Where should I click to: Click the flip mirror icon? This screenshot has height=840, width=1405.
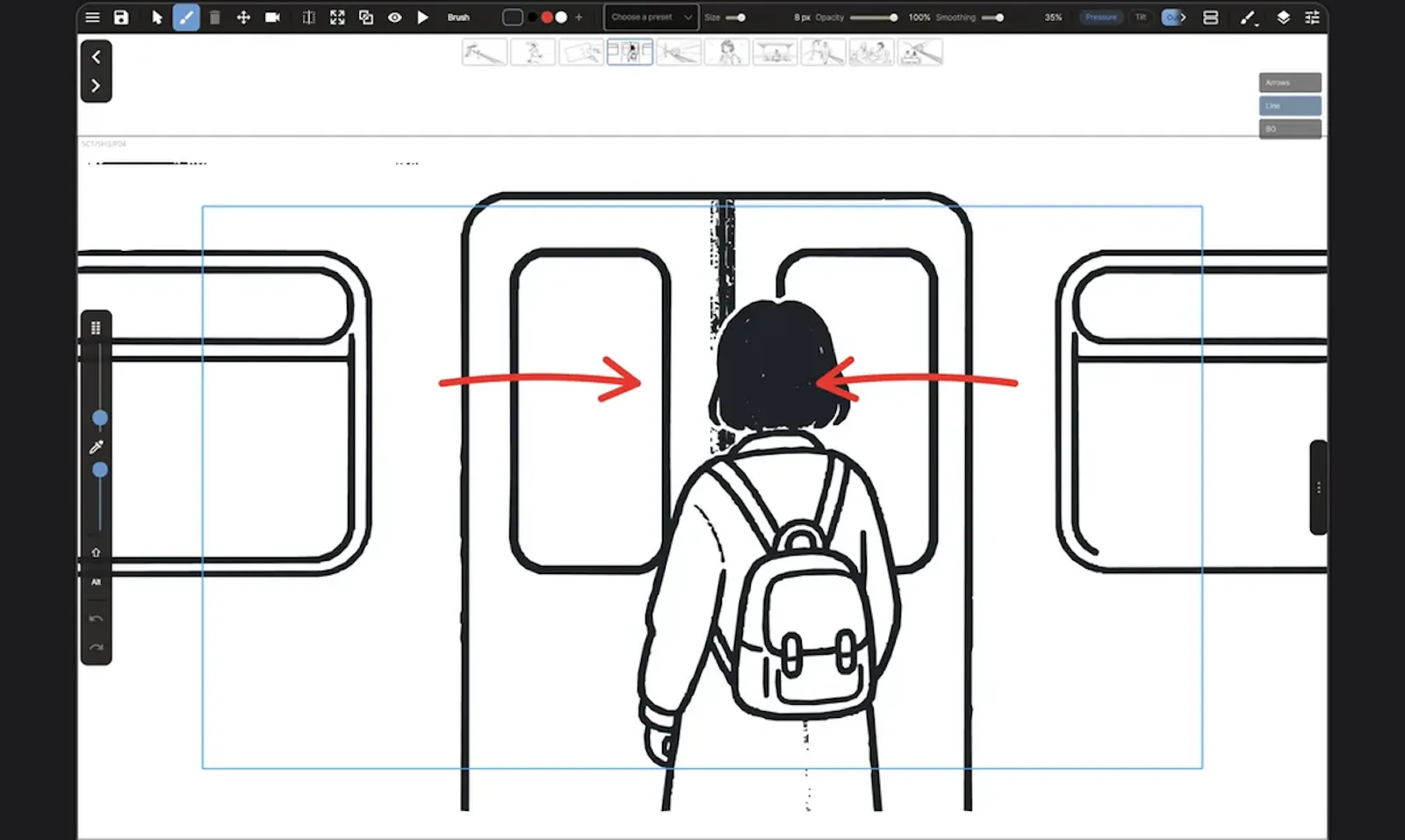(309, 18)
